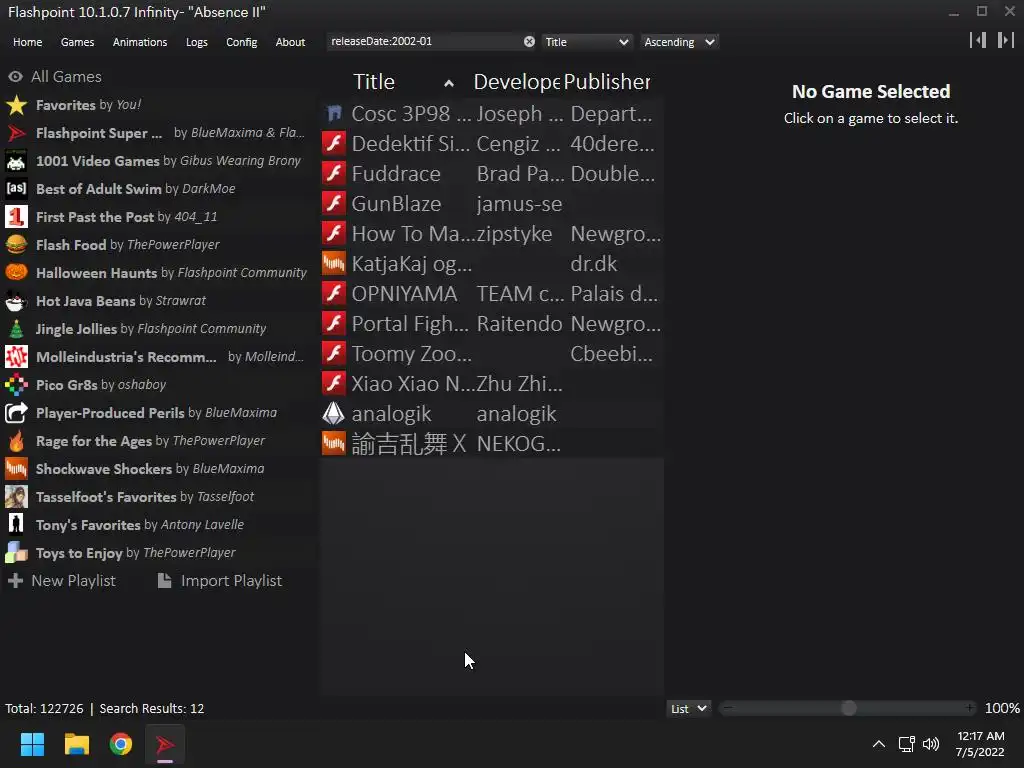Click the Unity icon beside analogik

334,413
